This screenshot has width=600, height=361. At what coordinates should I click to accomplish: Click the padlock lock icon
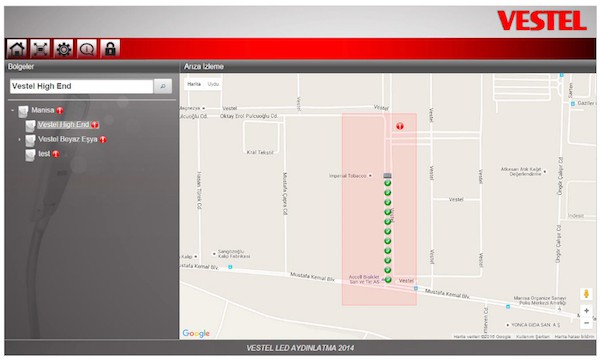[x=110, y=49]
